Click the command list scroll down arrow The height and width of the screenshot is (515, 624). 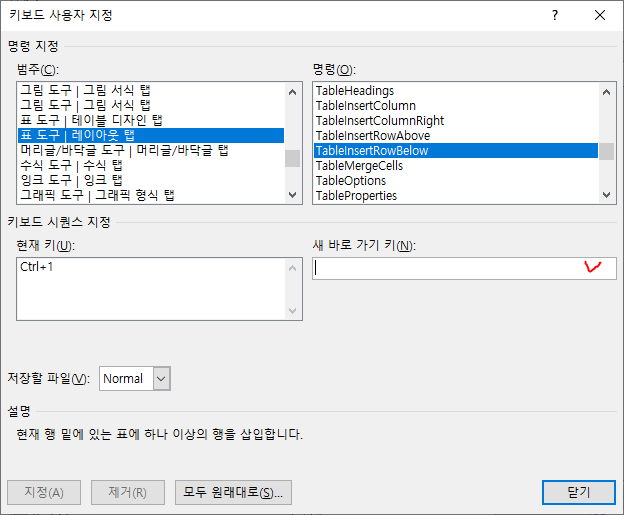[606, 195]
